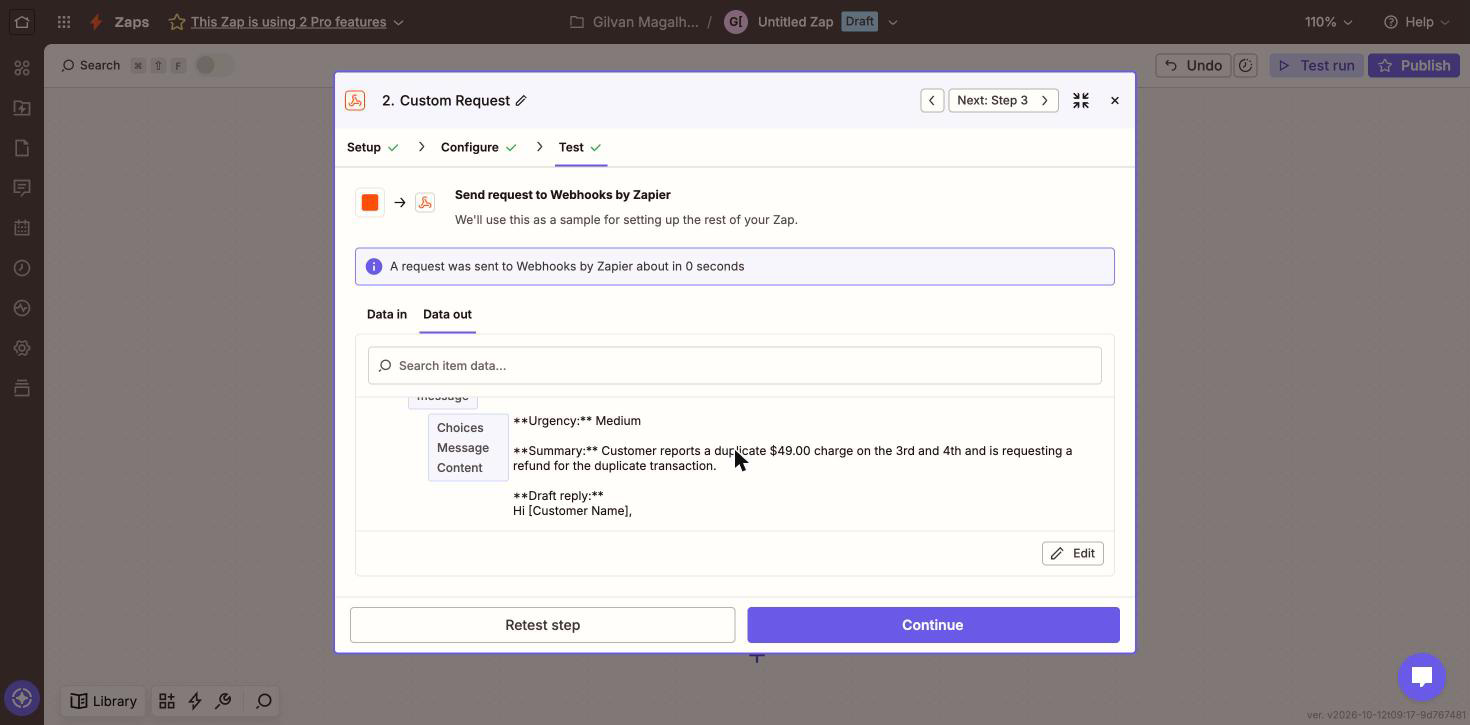The image size is (1470, 725).
Task: Open add-components grid icon in bottom toolbar
Action: click(167, 701)
